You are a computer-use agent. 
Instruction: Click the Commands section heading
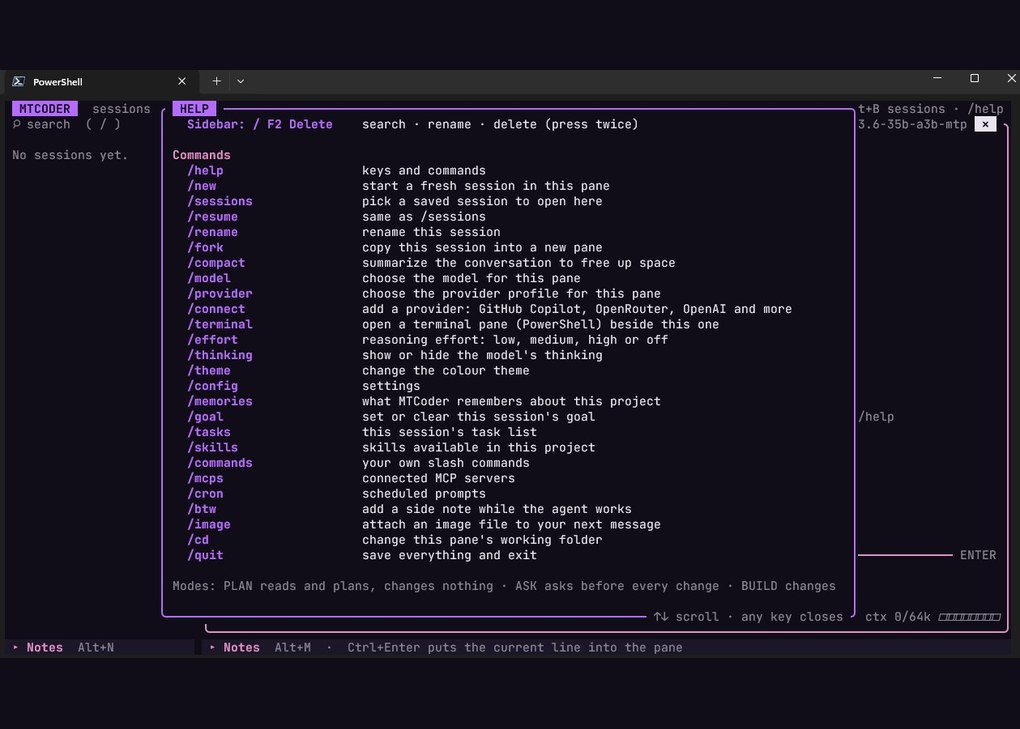point(202,155)
